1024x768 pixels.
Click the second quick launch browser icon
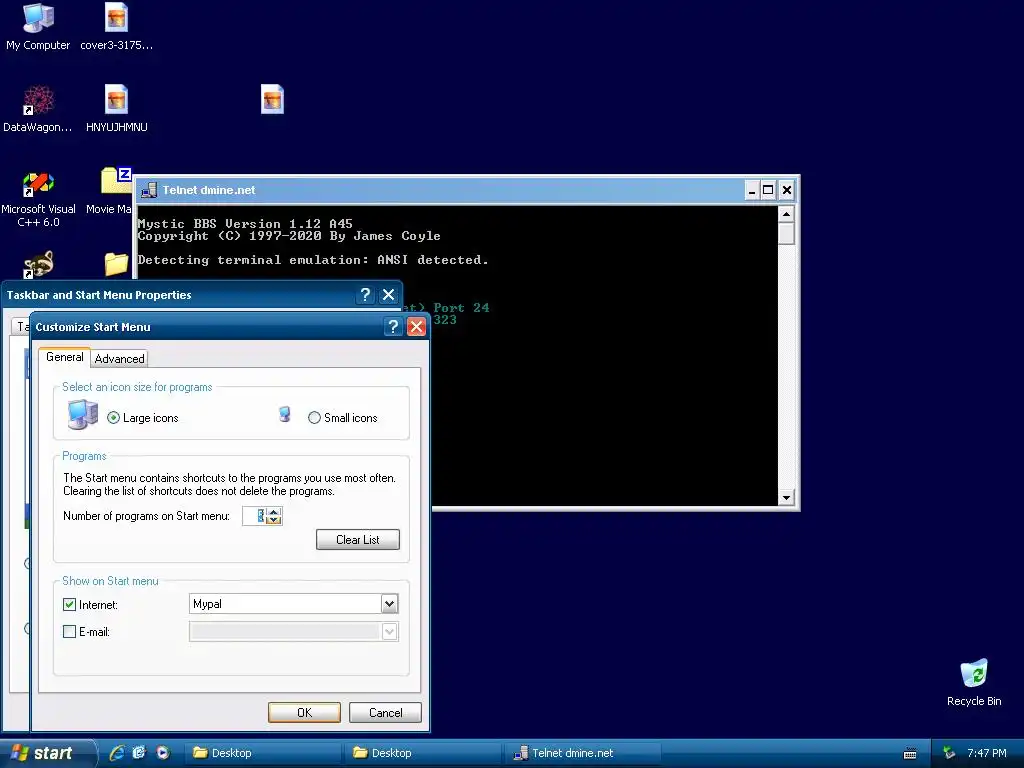click(x=139, y=753)
